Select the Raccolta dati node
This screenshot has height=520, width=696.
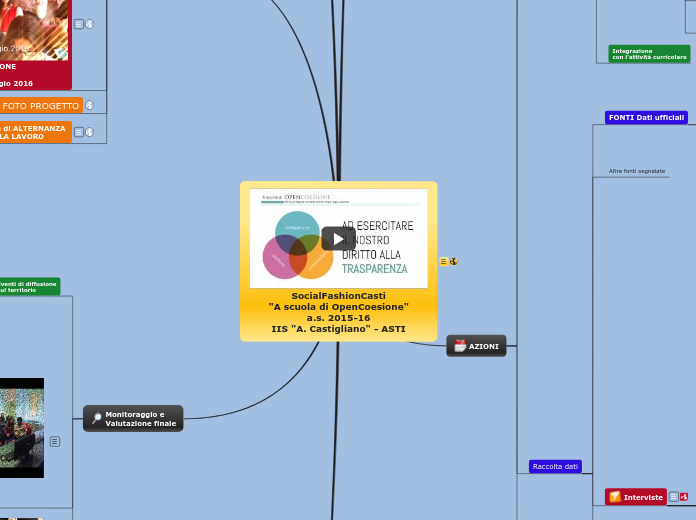[555, 466]
